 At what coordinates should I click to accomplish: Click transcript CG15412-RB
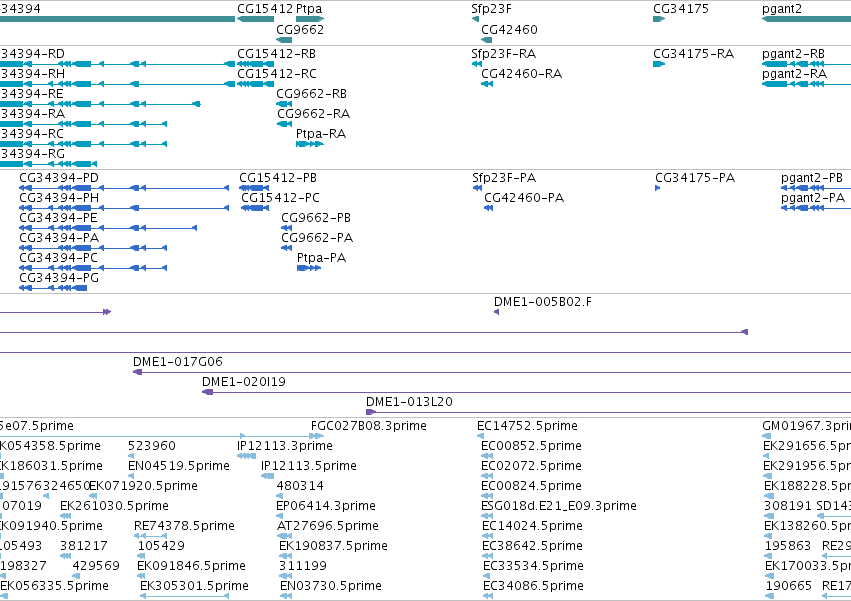tap(276, 54)
